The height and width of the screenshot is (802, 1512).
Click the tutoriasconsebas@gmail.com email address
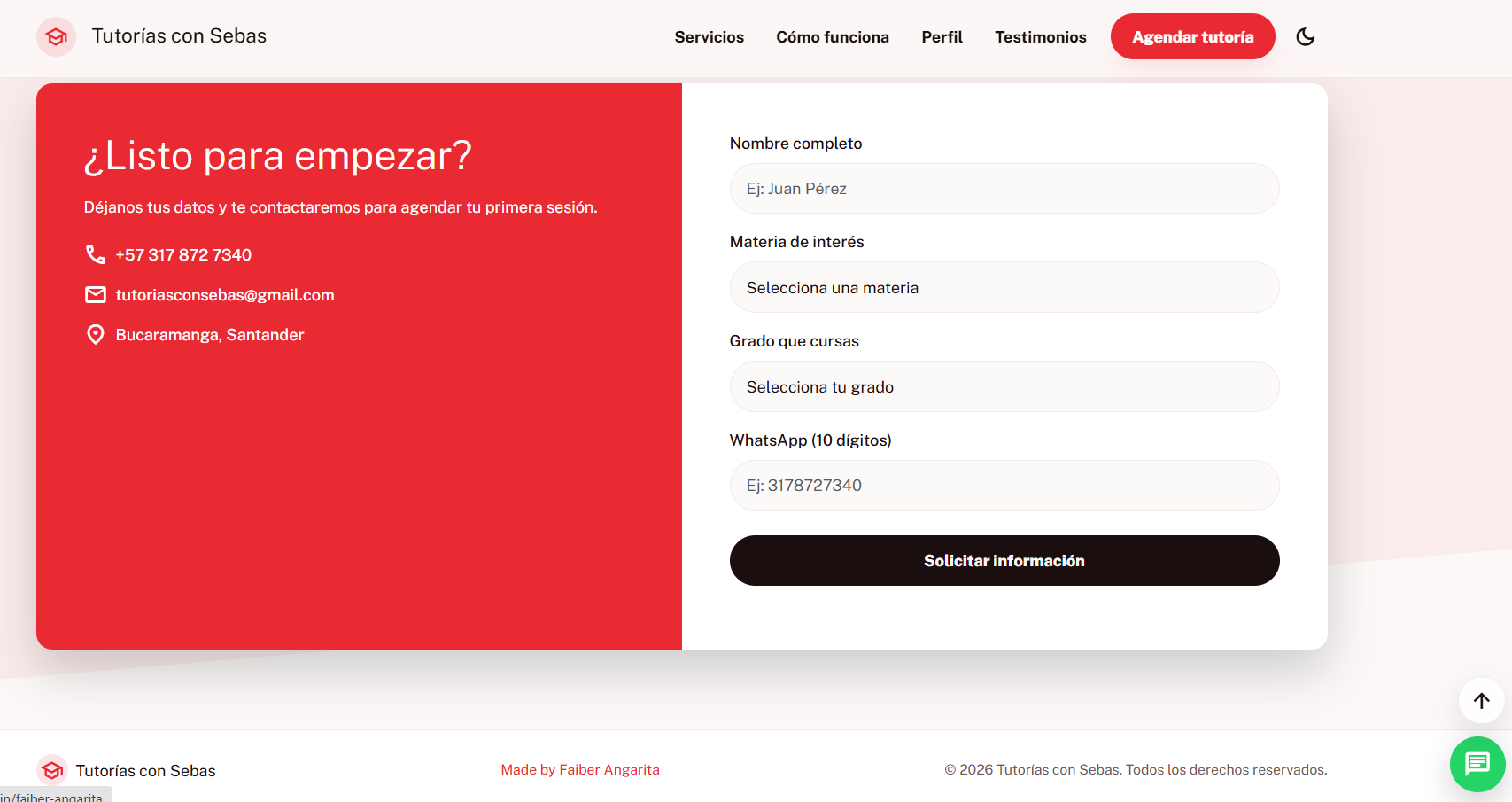coord(225,295)
